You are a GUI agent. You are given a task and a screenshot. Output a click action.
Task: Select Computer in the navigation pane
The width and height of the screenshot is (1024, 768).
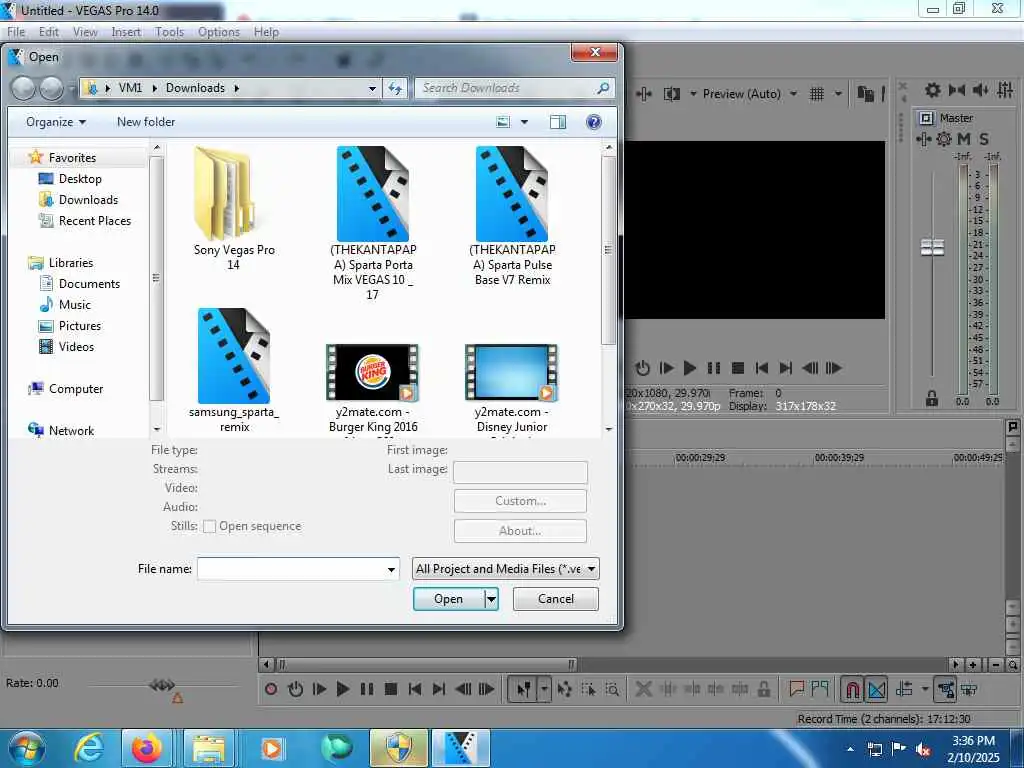click(76, 389)
